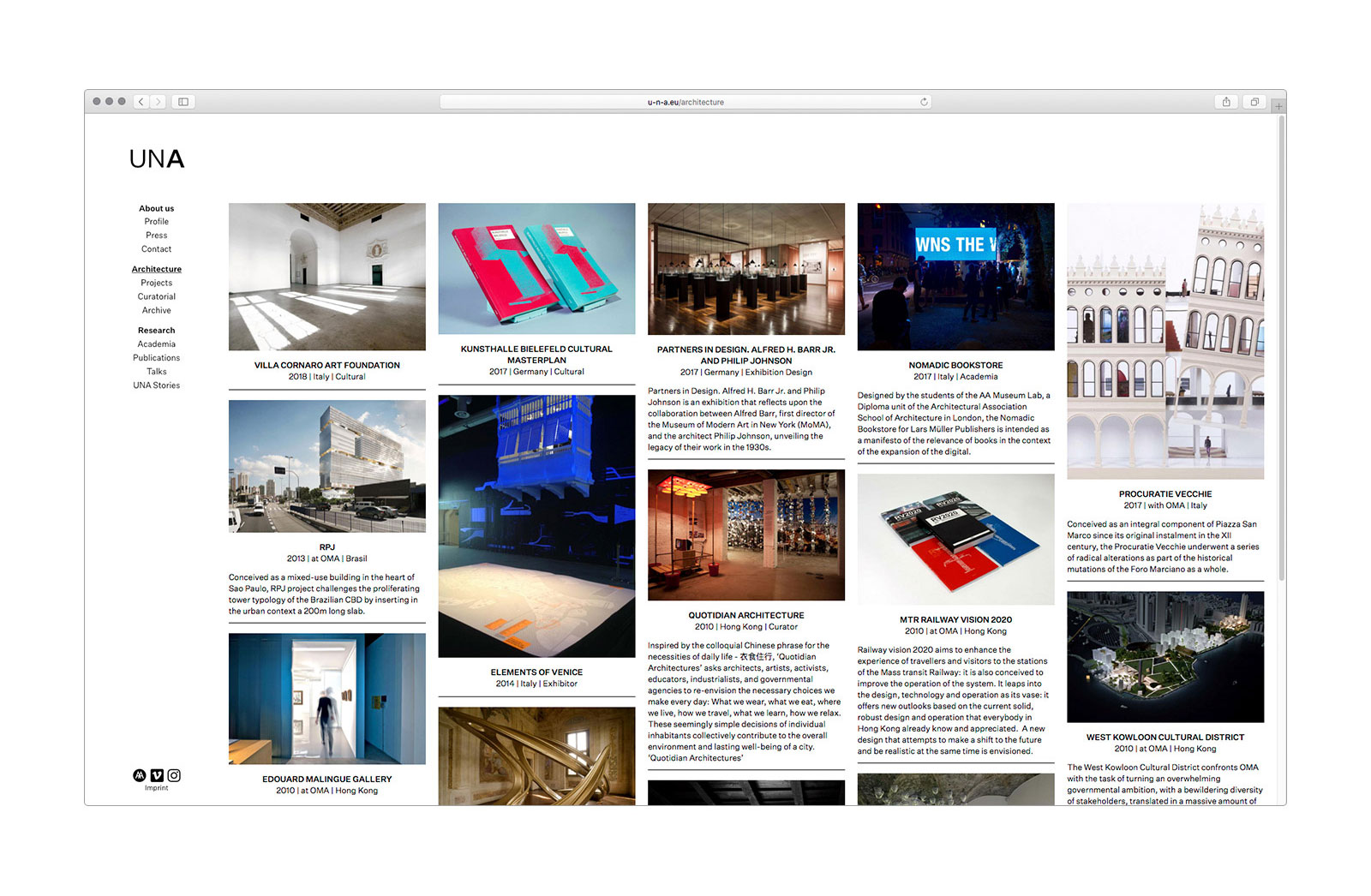Click '2017 | Germany | Cultural' under Kunsthalle Bielefeld
1371x896 pixels.
click(537, 372)
